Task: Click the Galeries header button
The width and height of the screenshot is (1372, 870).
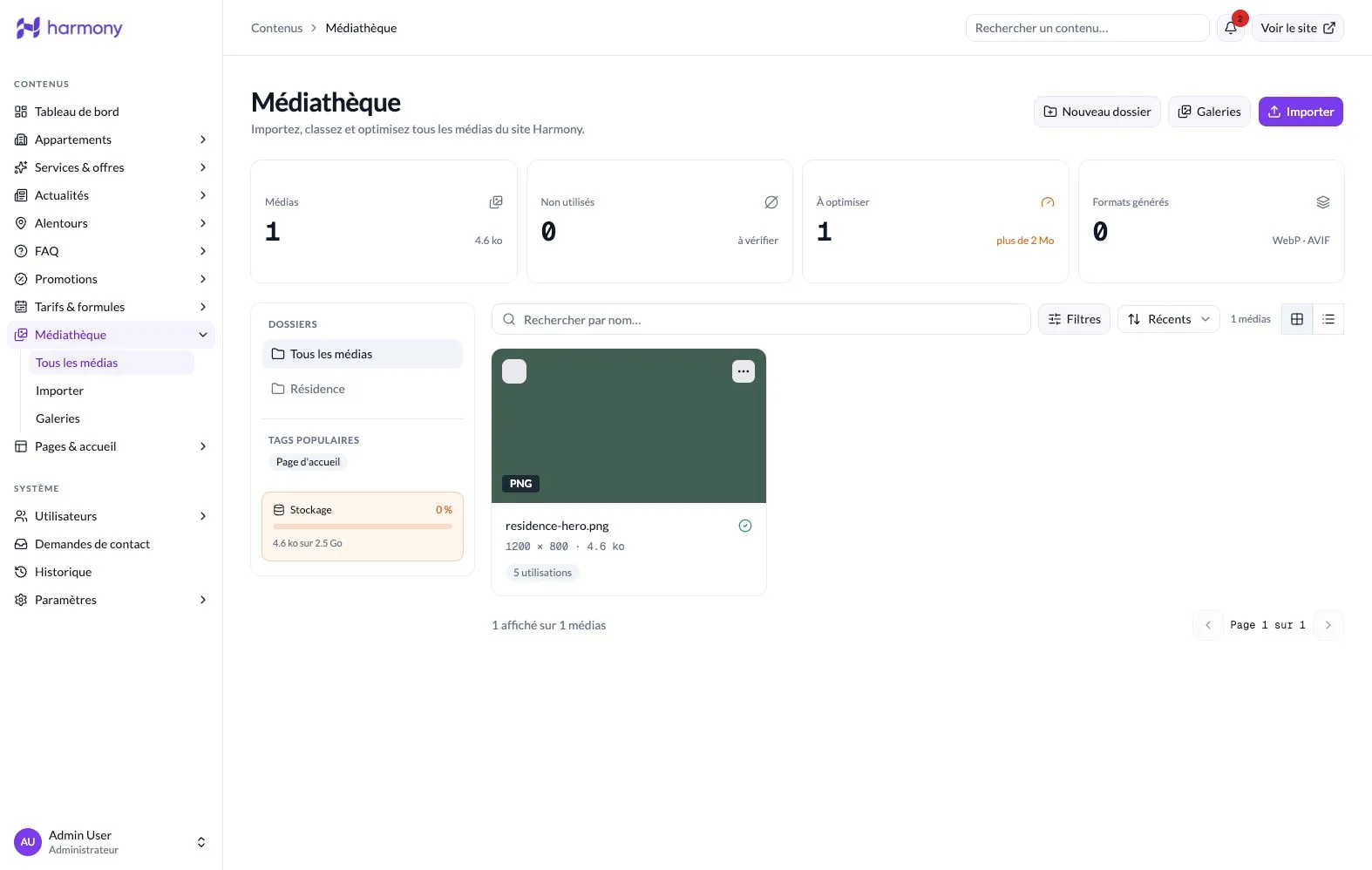Action: point(1209,112)
